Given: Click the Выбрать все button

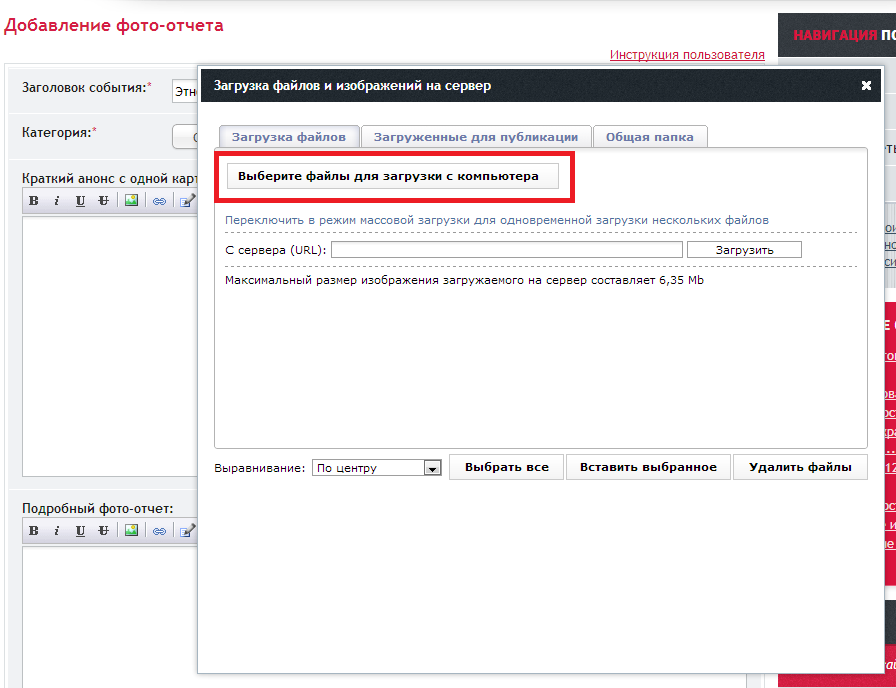Looking at the screenshot, I should tap(507, 467).
